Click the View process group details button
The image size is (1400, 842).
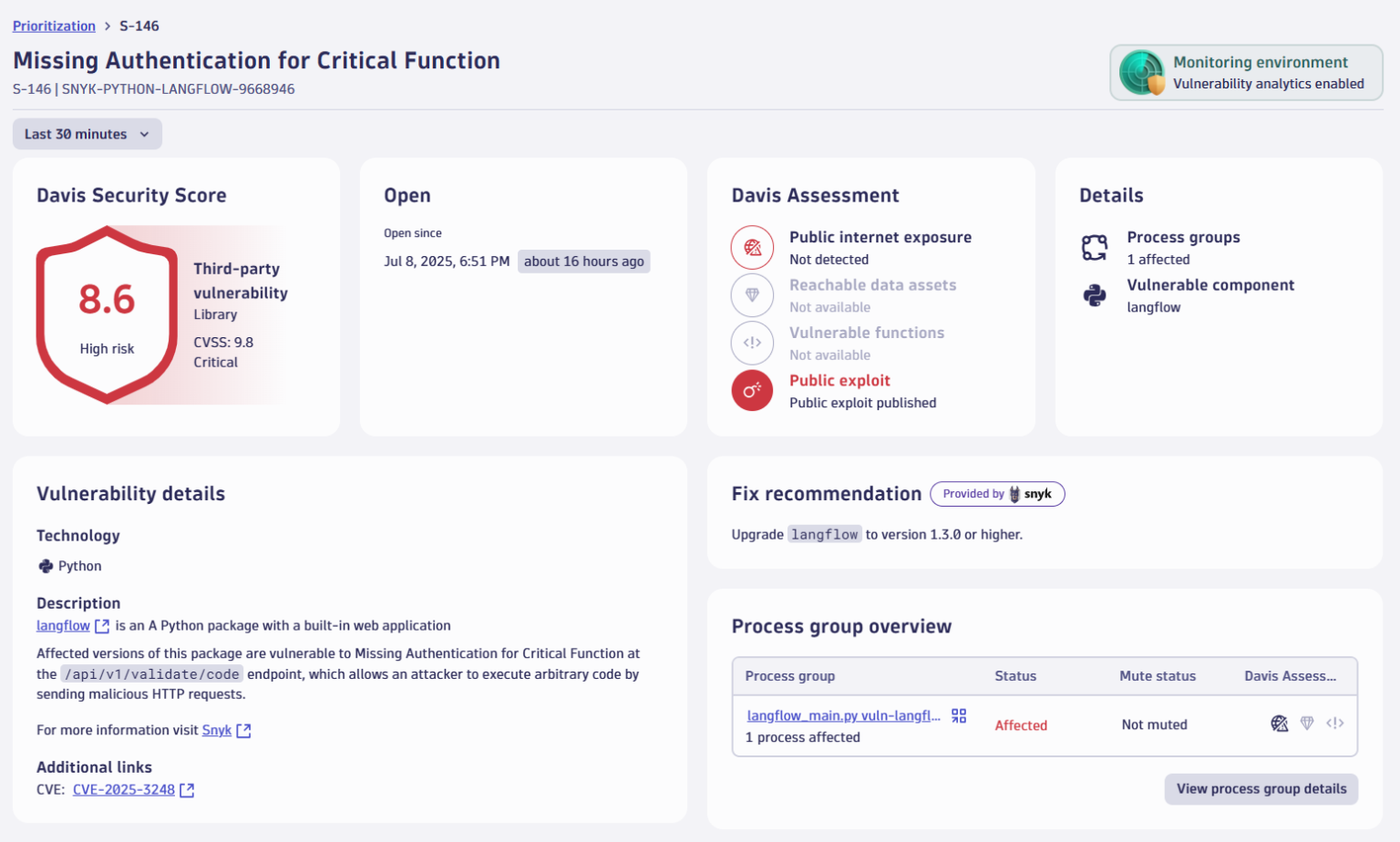1261,789
